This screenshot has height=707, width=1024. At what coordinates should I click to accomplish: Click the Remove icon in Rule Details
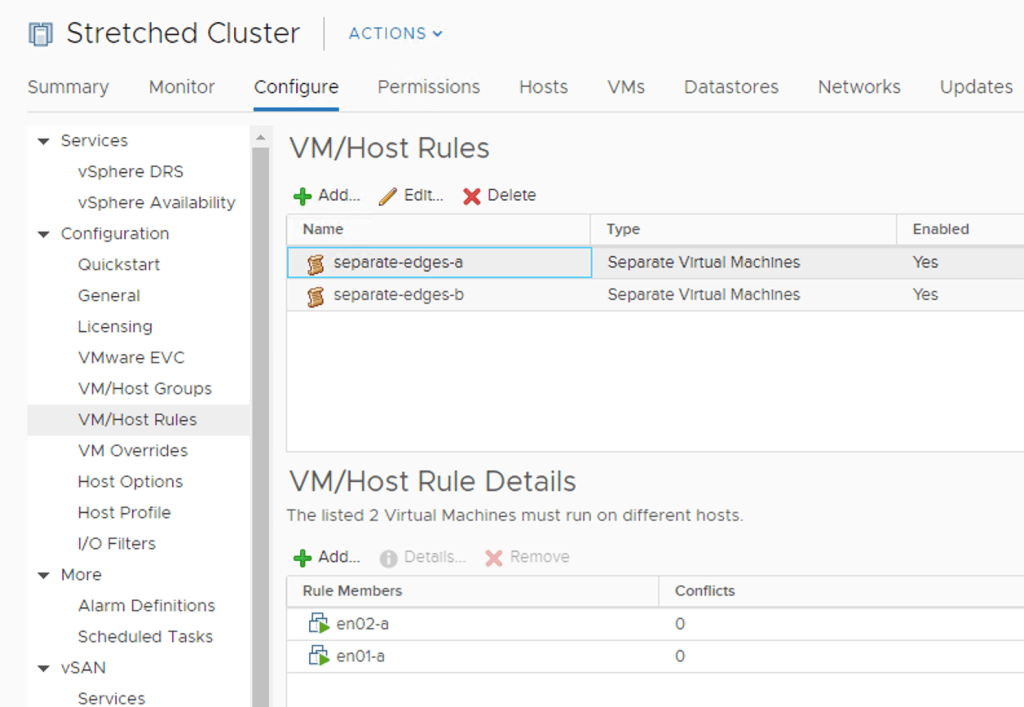tap(493, 557)
